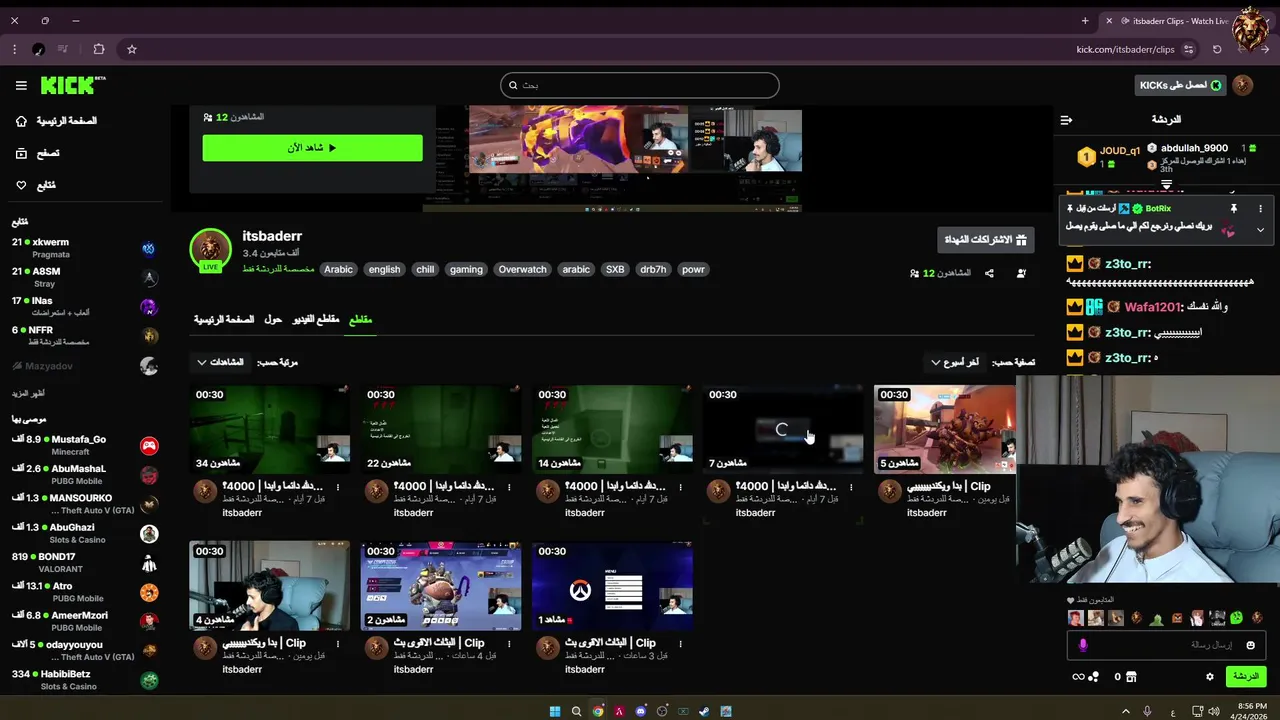Image resolution: width=1280 pixels, height=720 pixels.
Task: Collapse the chat panel with arrow icon
Action: [x=1066, y=120]
